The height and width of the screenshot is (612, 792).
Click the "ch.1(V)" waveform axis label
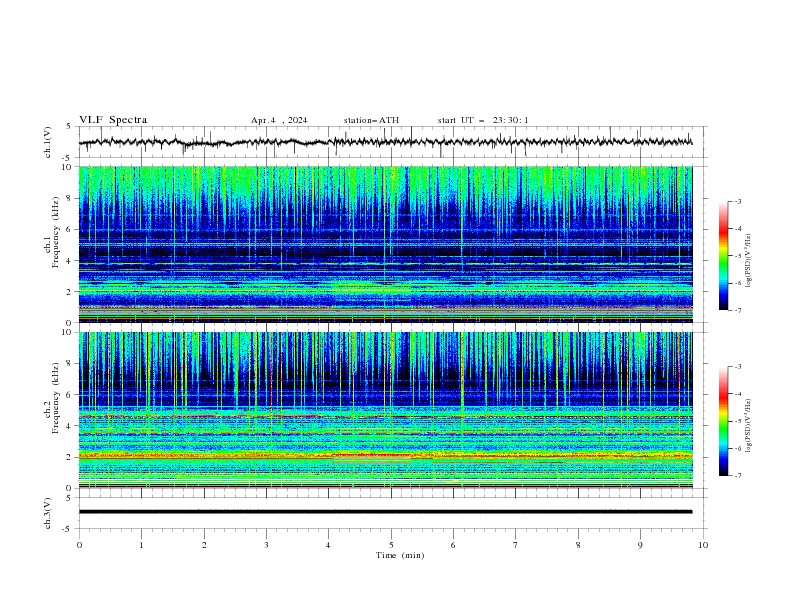tap(48, 142)
